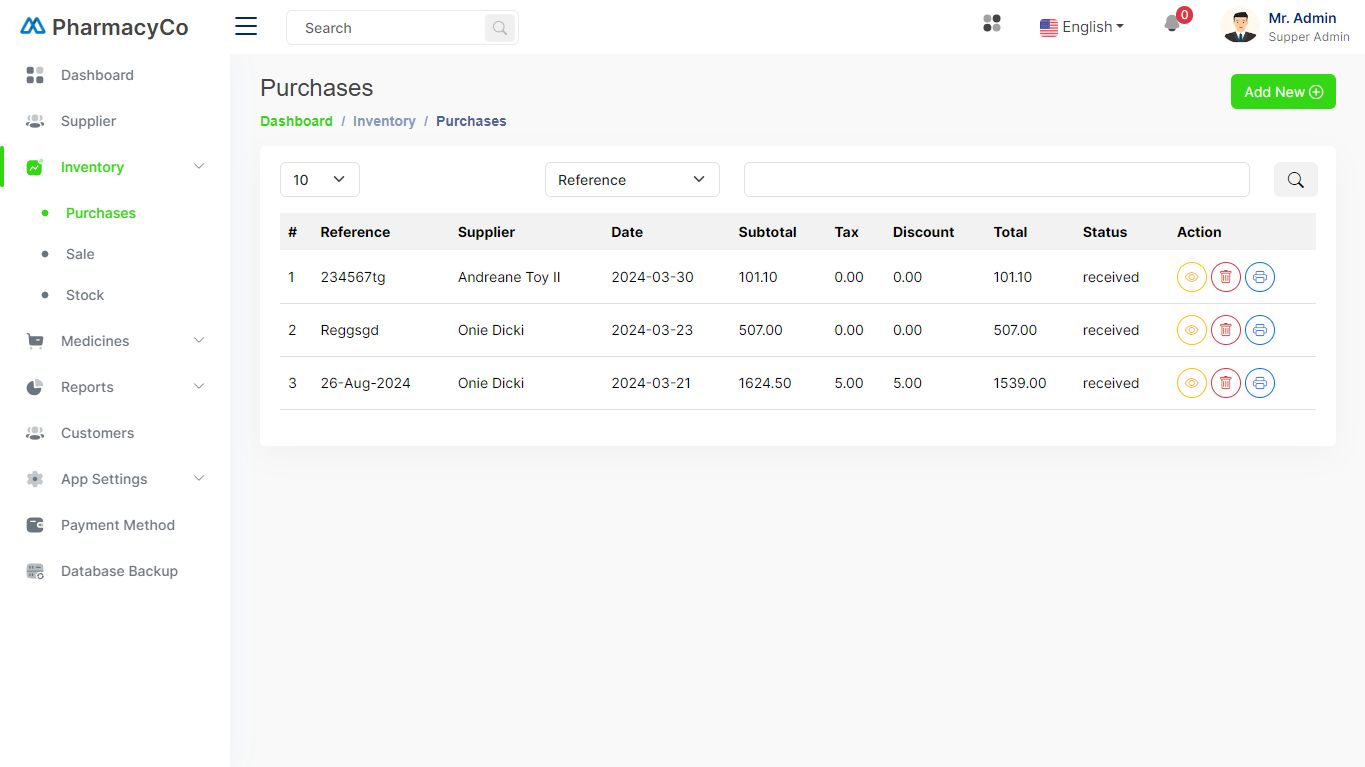The height and width of the screenshot is (767, 1365).
Task: Open the rows-per-page dropdown showing 10
Action: coord(320,180)
